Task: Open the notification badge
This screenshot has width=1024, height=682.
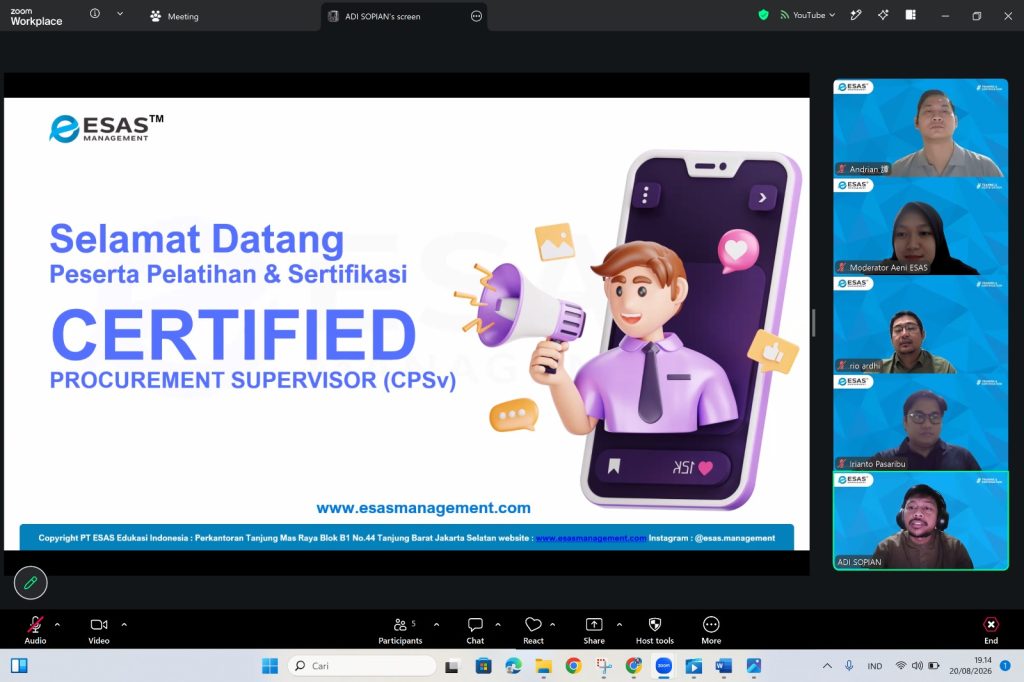Action: [1005, 665]
